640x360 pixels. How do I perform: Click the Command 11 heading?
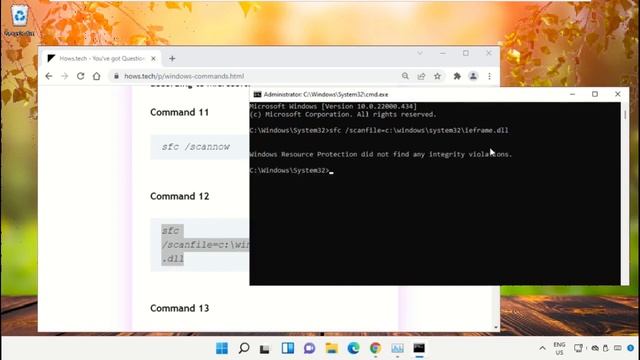(180, 112)
